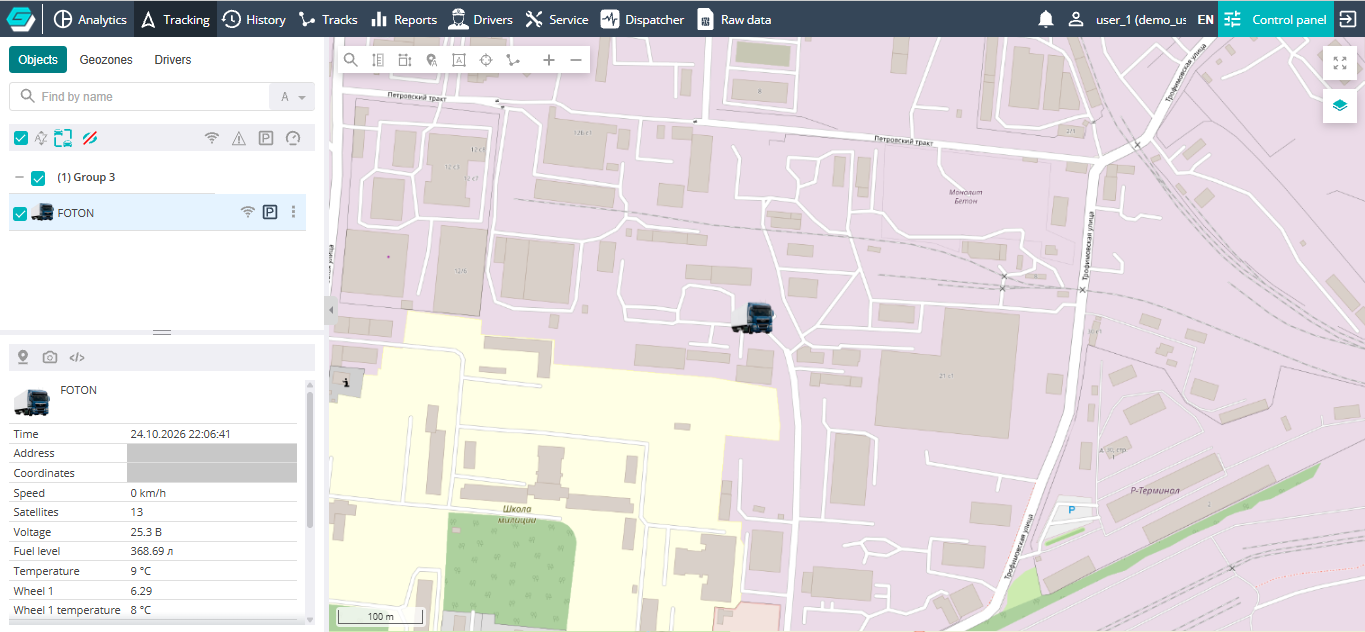Toggle fullscreen map mode
Viewport: 1365px width, 632px height.
pos(1340,63)
